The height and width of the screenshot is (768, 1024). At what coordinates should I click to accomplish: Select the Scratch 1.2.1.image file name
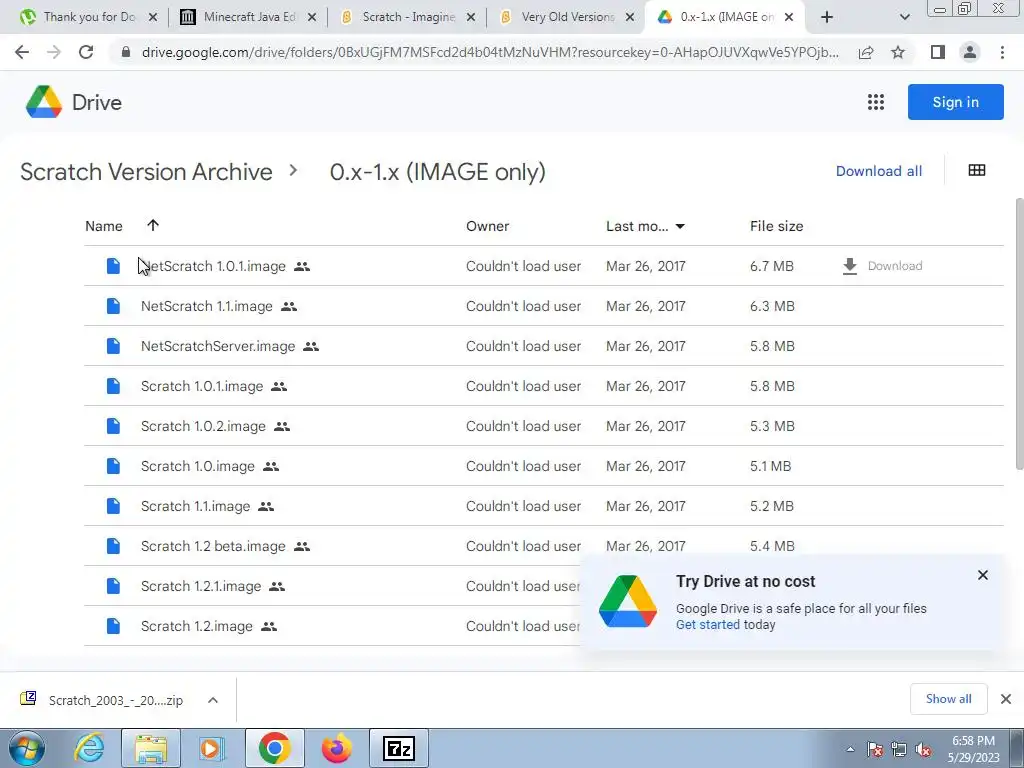point(200,586)
